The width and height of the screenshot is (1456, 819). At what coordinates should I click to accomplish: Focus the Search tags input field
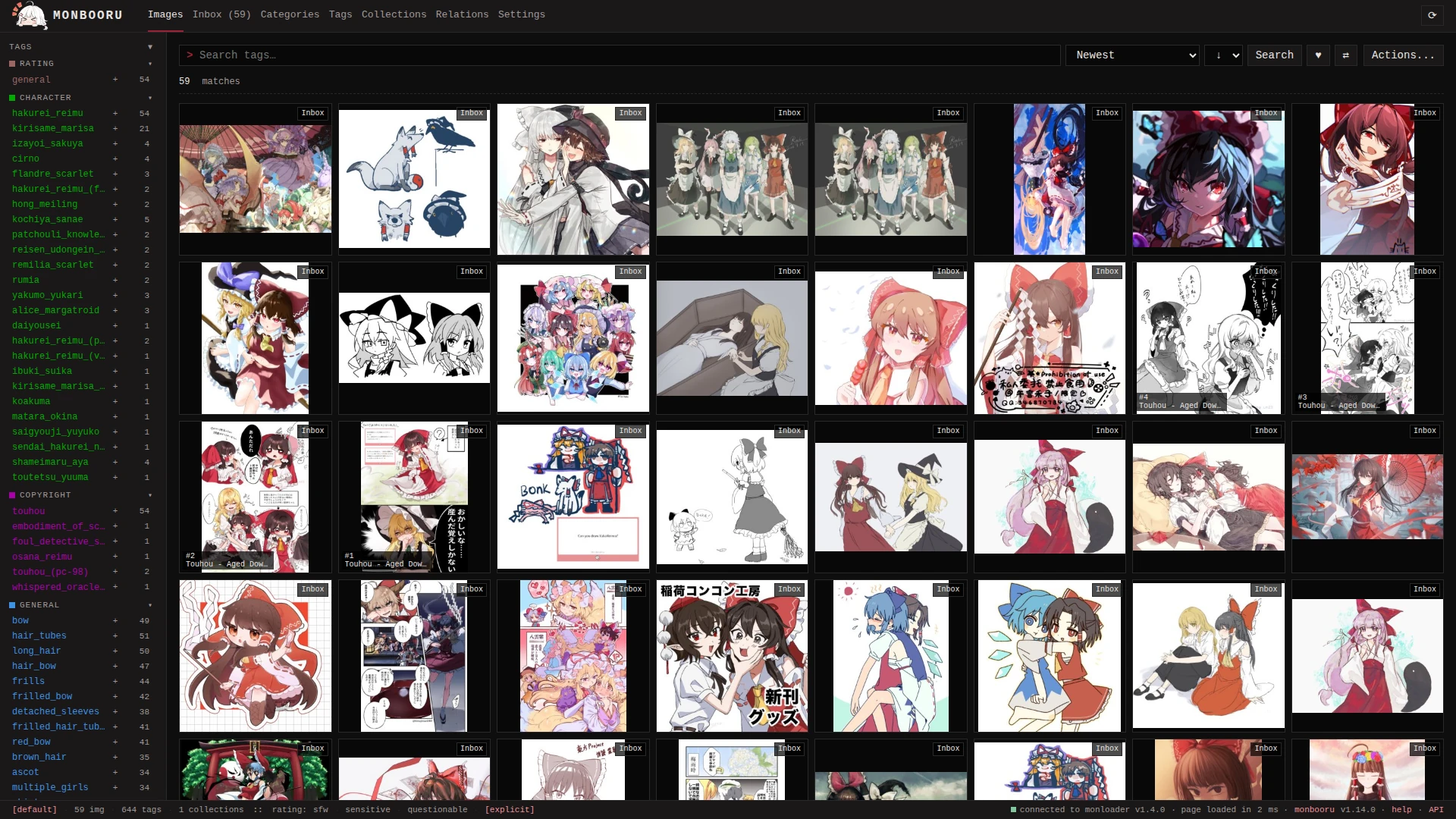point(620,55)
